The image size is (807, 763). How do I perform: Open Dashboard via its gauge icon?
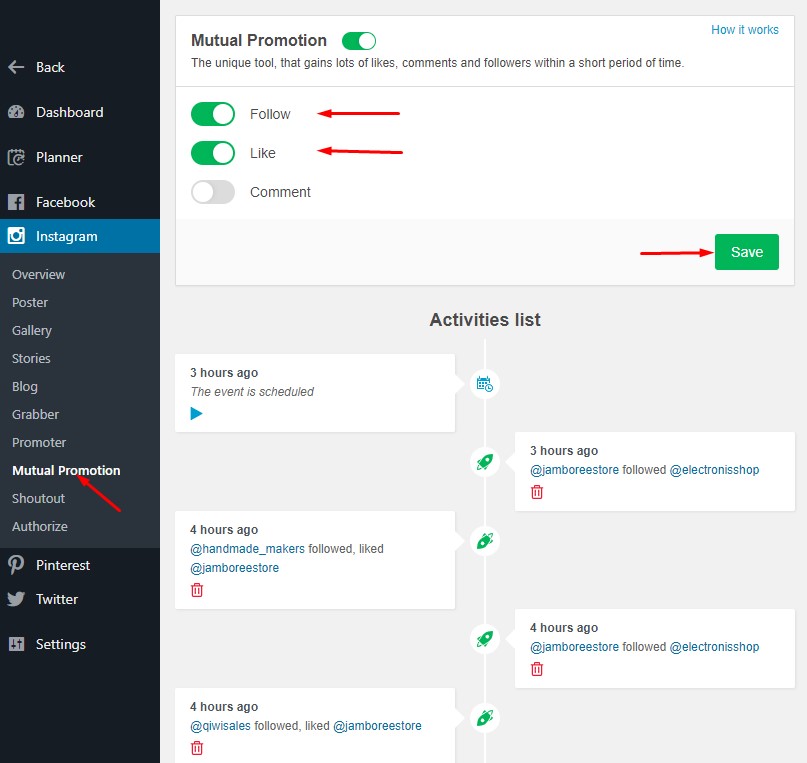pos(16,112)
